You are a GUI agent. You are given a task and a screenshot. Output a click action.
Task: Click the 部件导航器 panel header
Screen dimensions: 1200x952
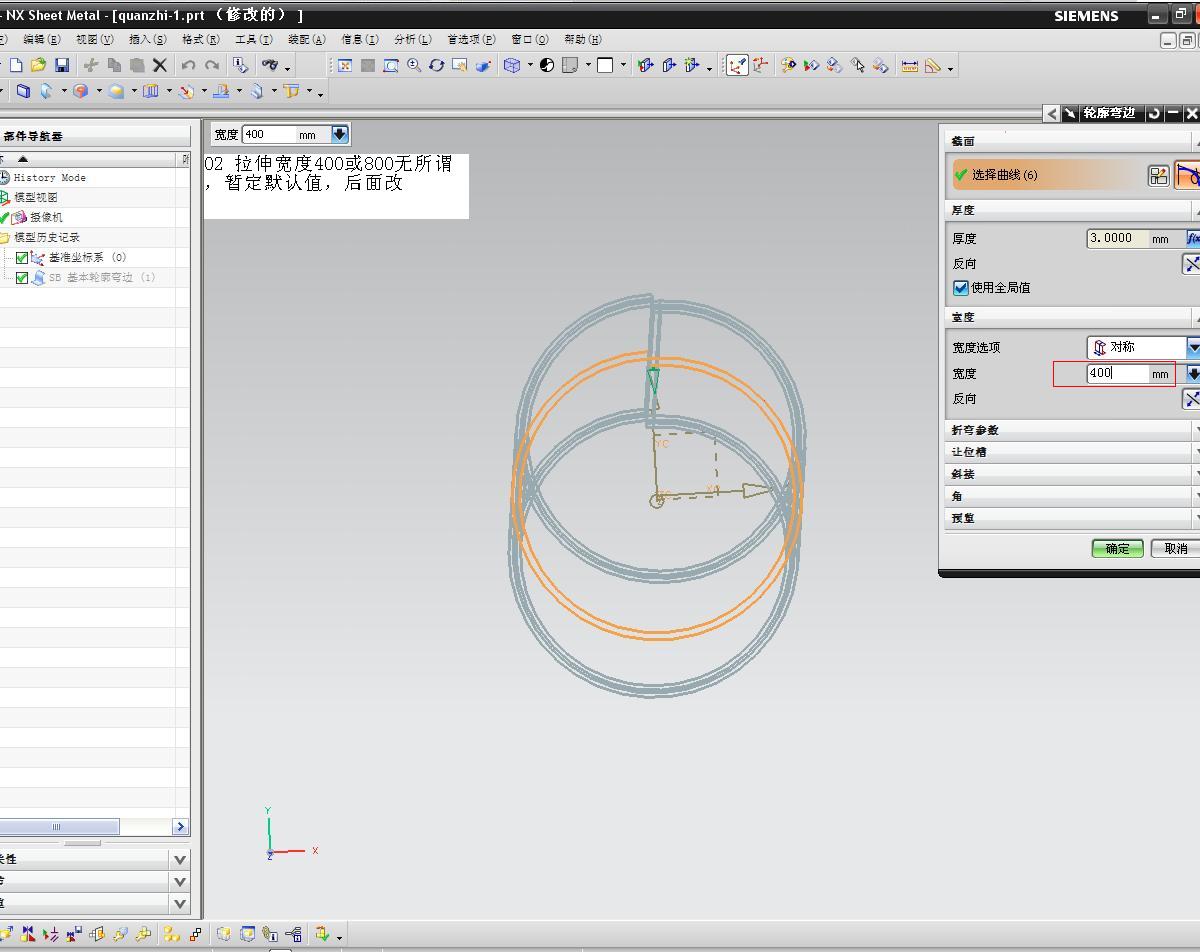[x=95, y=136]
